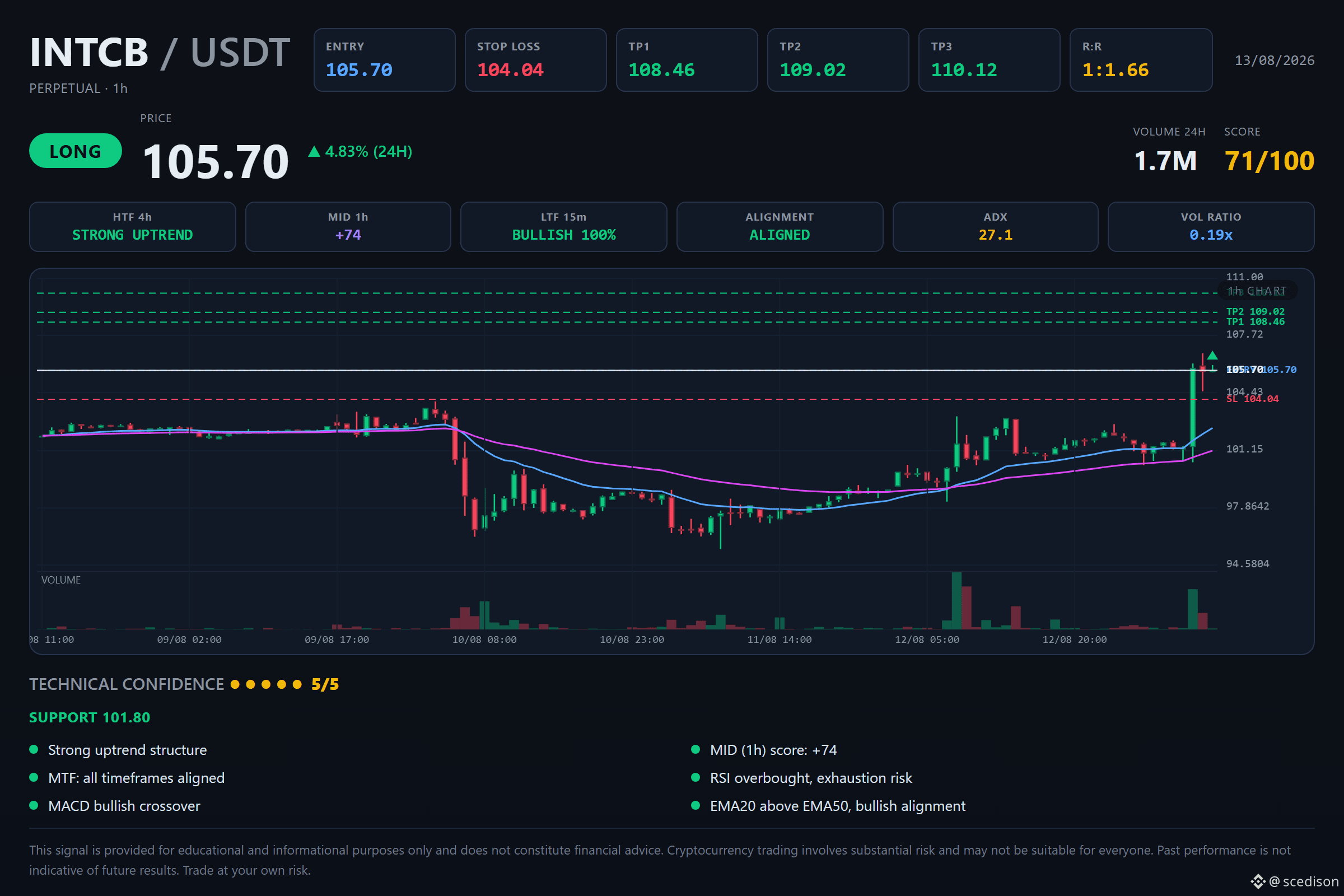Select the LTF 15m BULLISH 100% card
Viewport: 1344px width, 896px height.
tap(564, 227)
